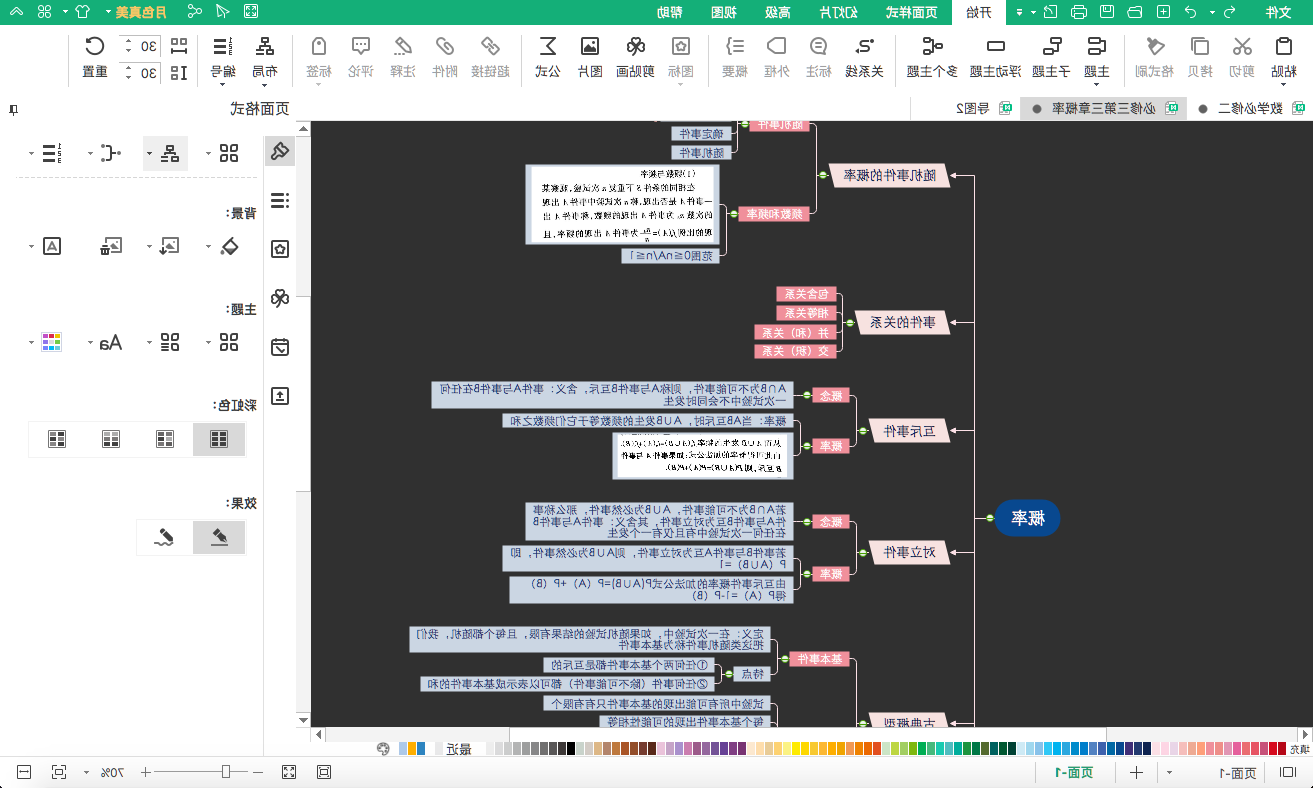1313x788 pixels.
Task: Click the print icon in title bar
Action: (x=1079, y=12)
